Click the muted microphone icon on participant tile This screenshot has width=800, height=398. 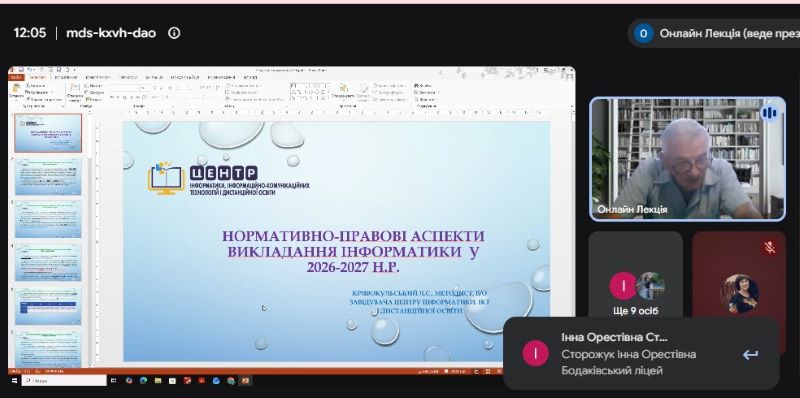point(769,247)
